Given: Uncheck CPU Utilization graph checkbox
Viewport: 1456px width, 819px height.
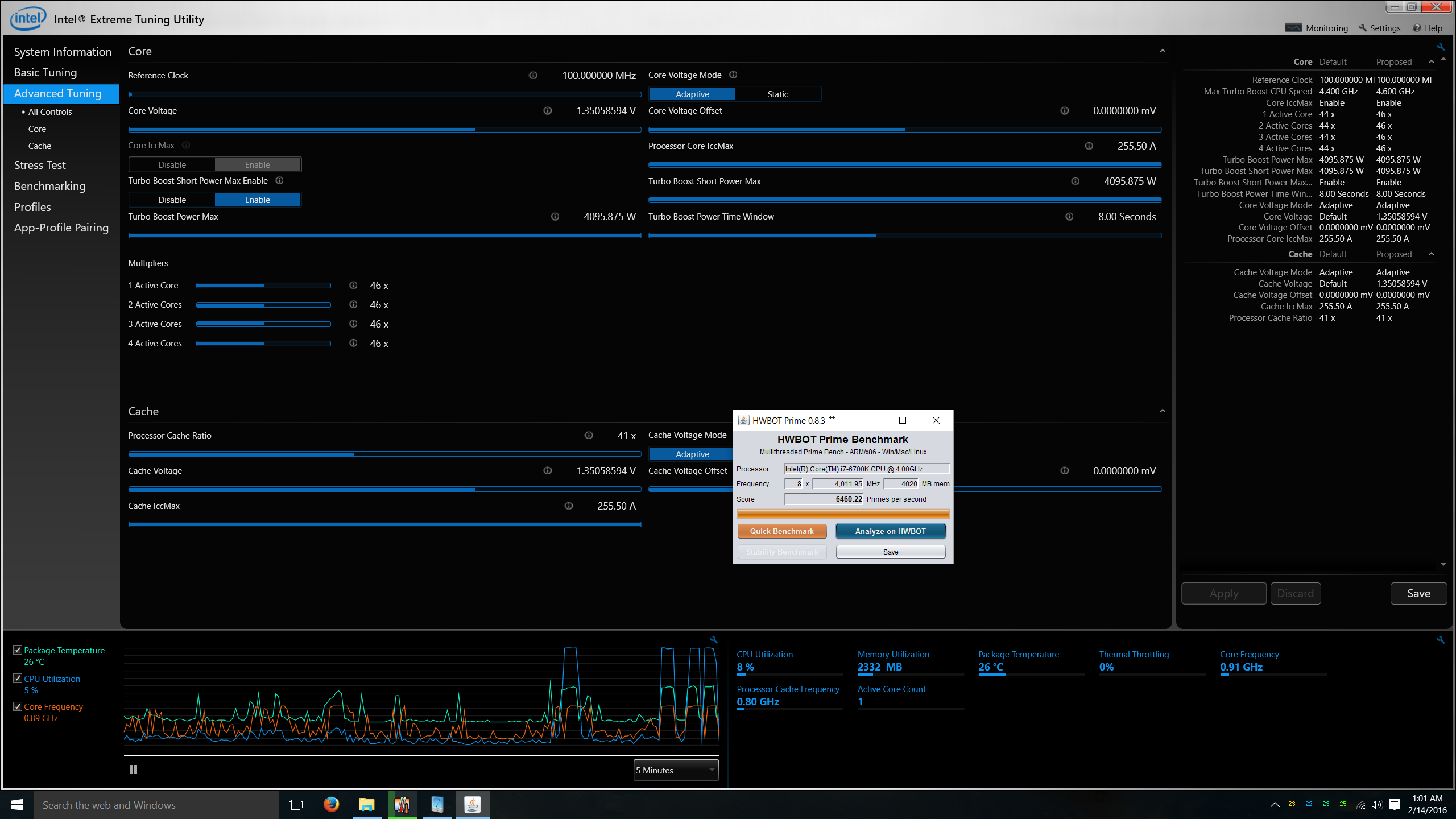Looking at the screenshot, I should tap(18, 679).
